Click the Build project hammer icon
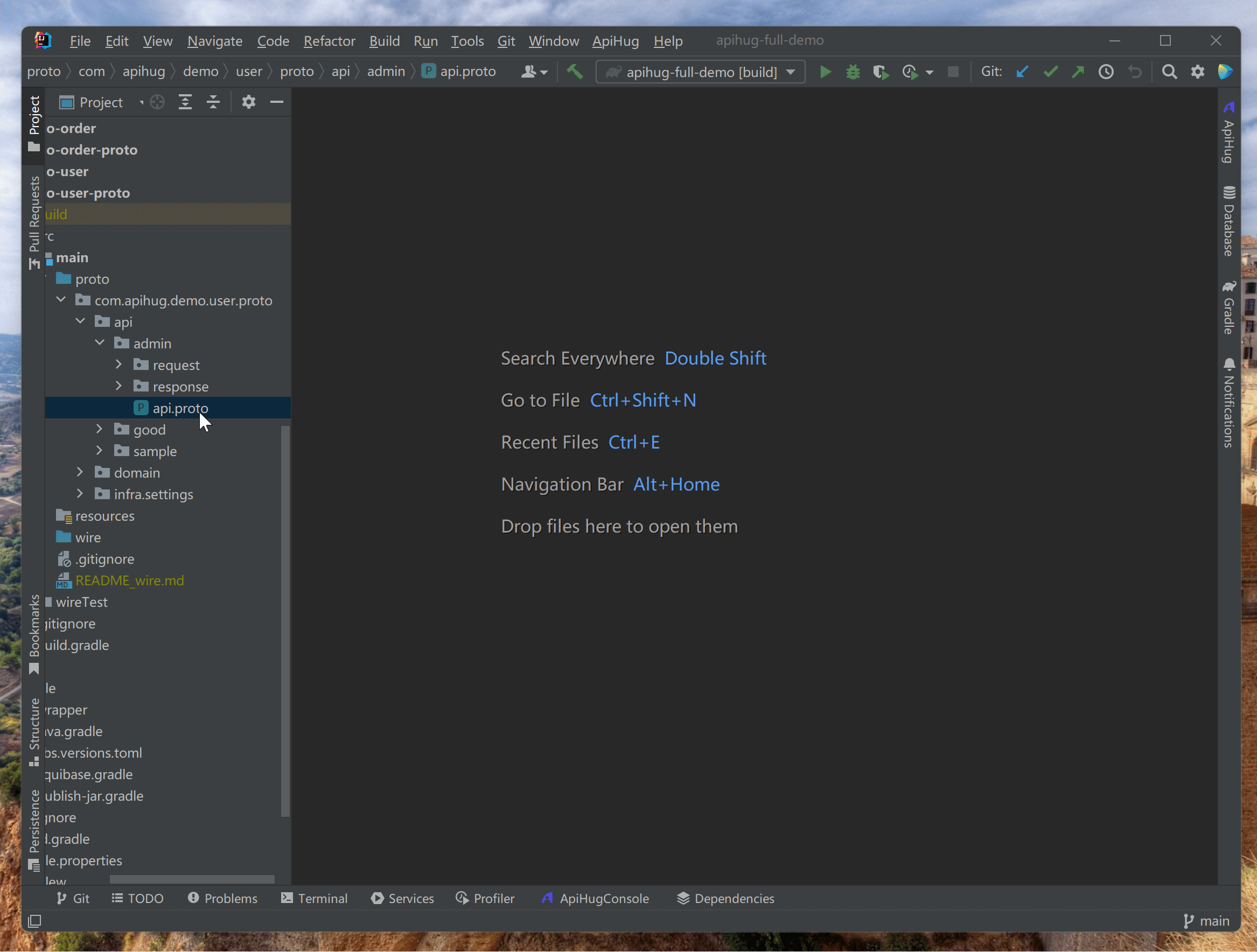 tap(575, 72)
